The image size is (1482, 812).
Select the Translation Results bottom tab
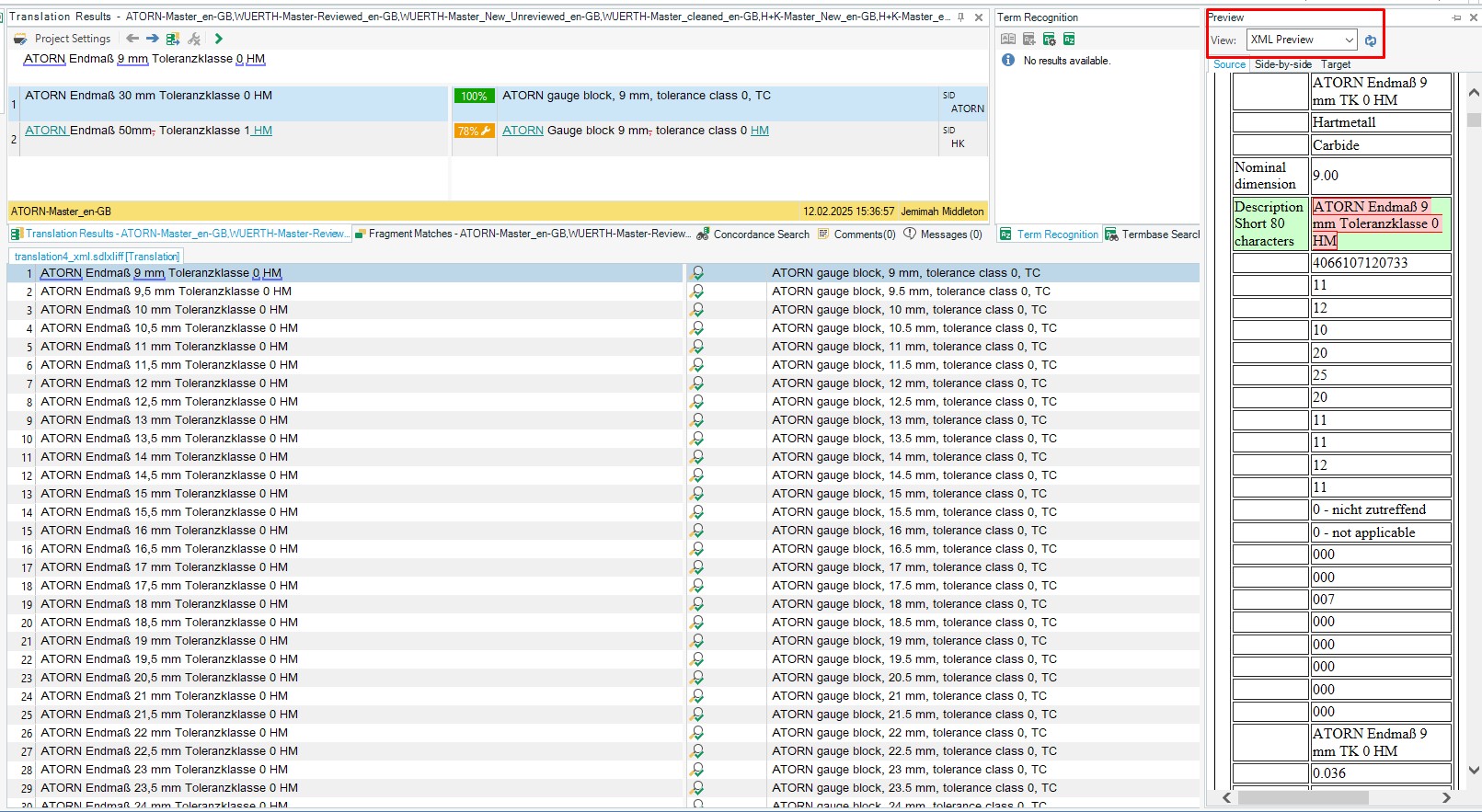tap(180, 234)
